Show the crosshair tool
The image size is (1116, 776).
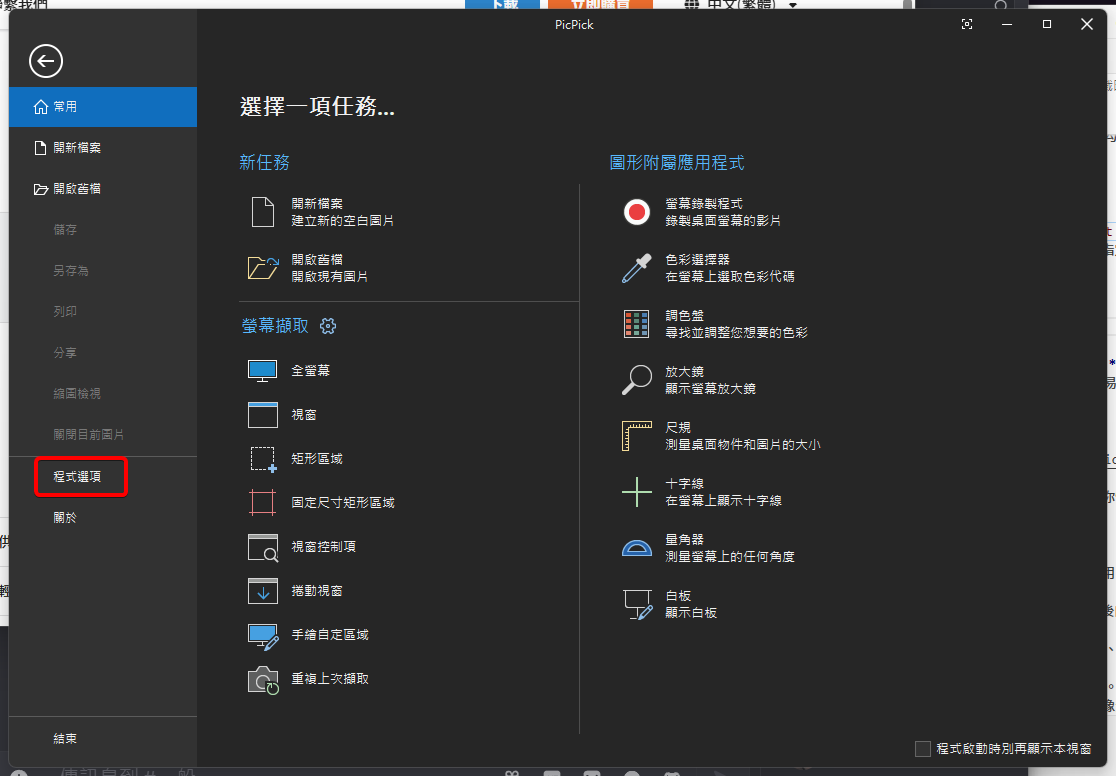pos(636,492)
